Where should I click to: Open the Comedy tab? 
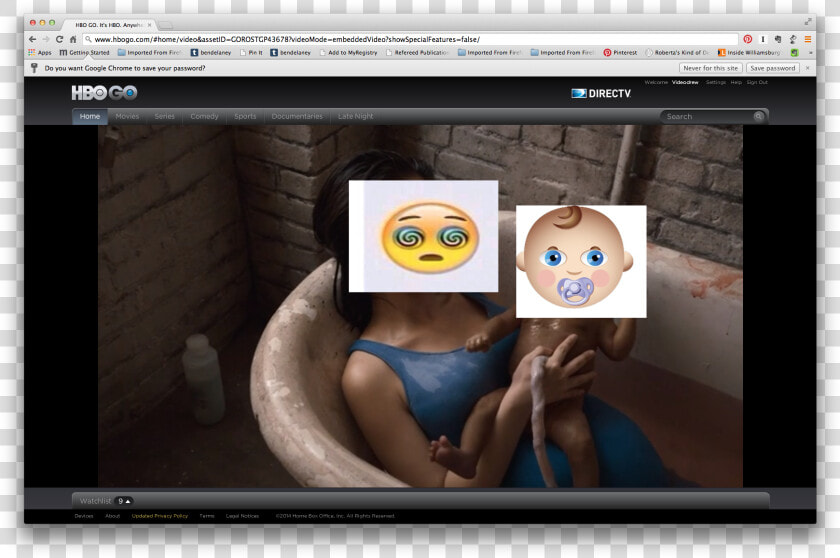tap(204, 116)
